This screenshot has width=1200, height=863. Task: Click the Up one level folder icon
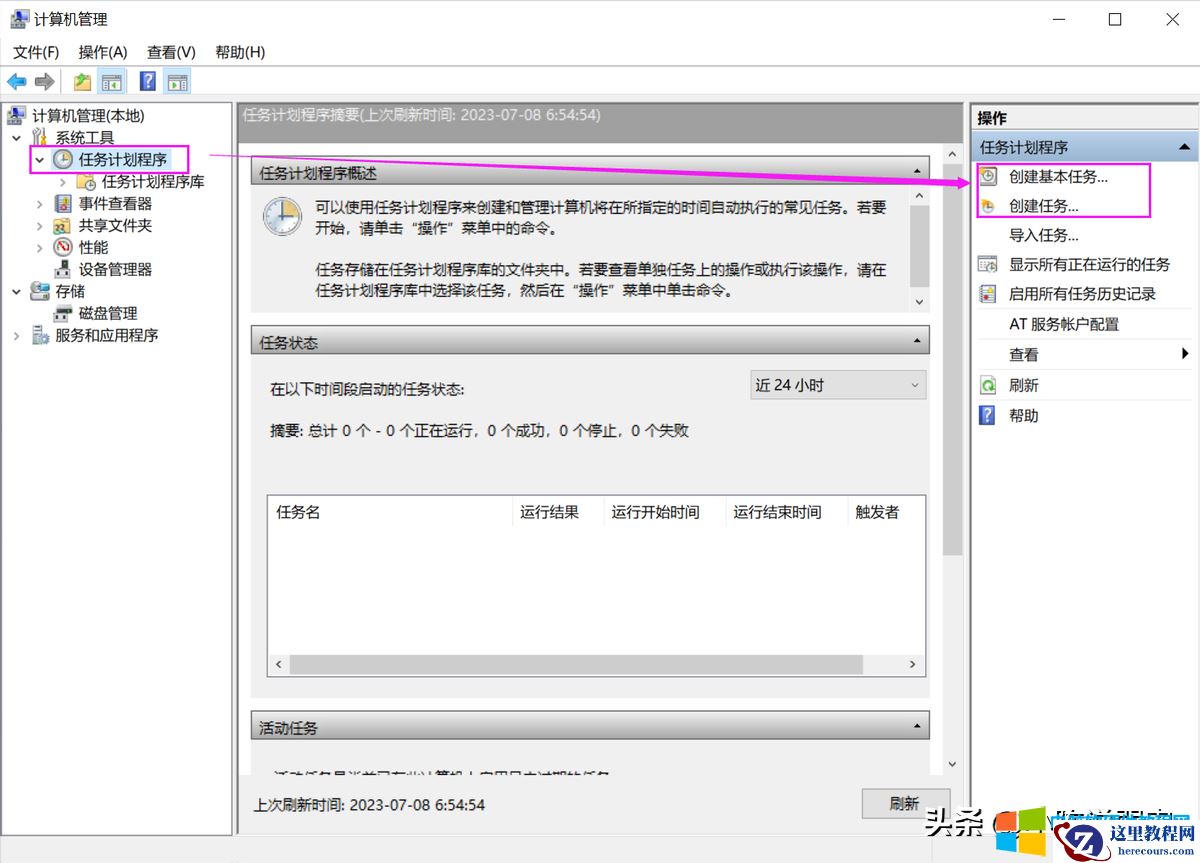click(x=82, y=82)
